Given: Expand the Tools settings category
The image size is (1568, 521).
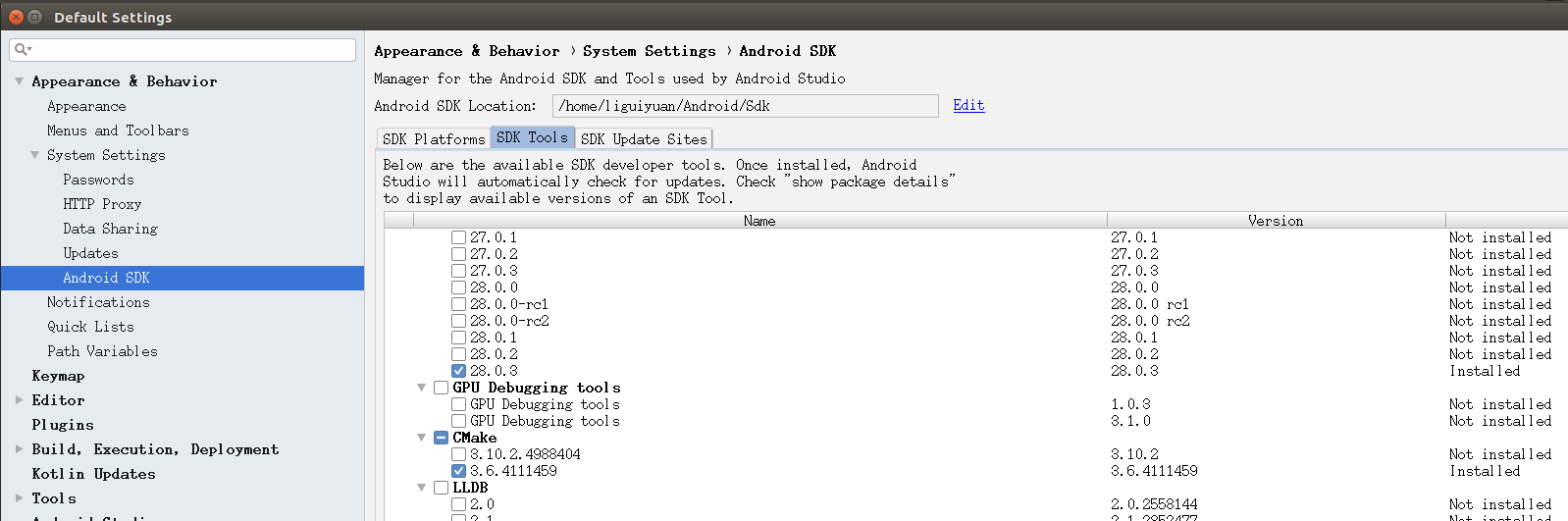Looking at the screenshot, I should tap(19, 498).
